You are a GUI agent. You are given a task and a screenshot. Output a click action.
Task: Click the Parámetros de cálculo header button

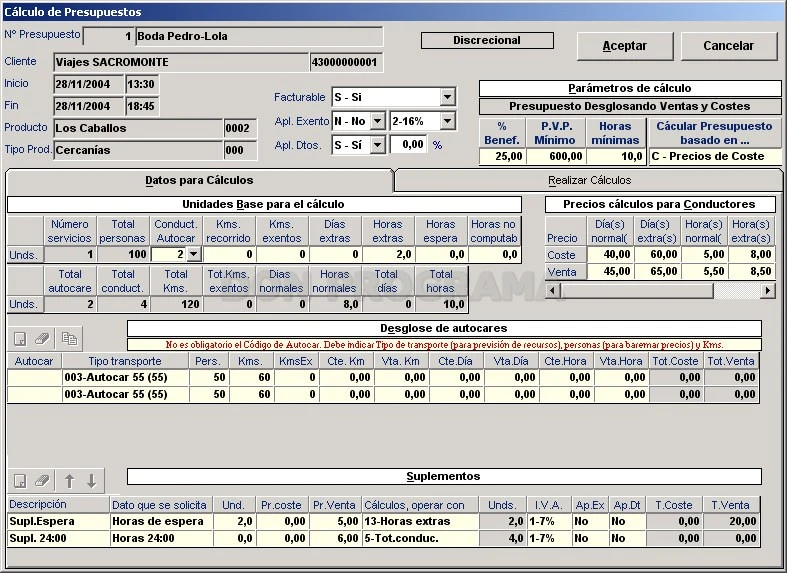pyautogui.click(x=630, y=88)
